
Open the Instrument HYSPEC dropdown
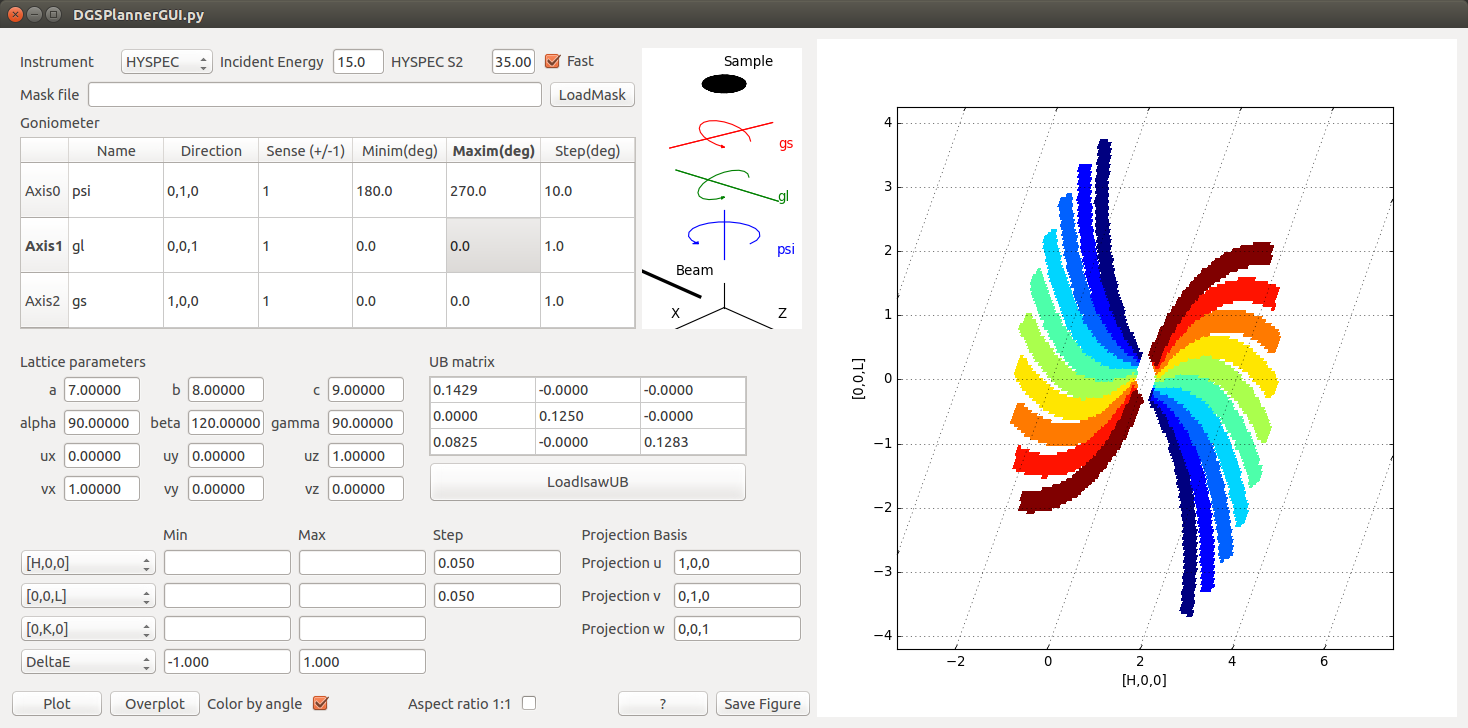(167, 62)
